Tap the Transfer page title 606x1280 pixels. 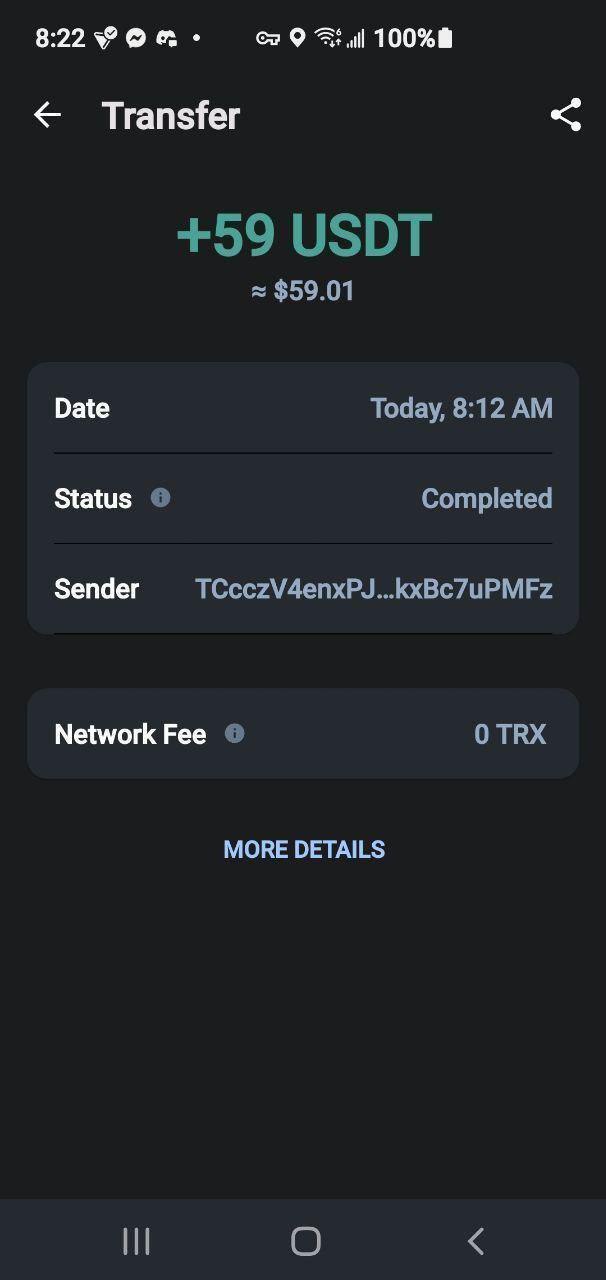point(171,115)
